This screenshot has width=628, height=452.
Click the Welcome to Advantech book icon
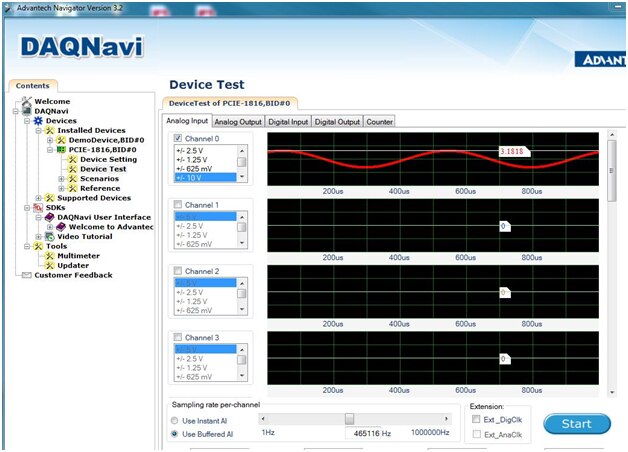pyautogui.click(x=61, y=227)
